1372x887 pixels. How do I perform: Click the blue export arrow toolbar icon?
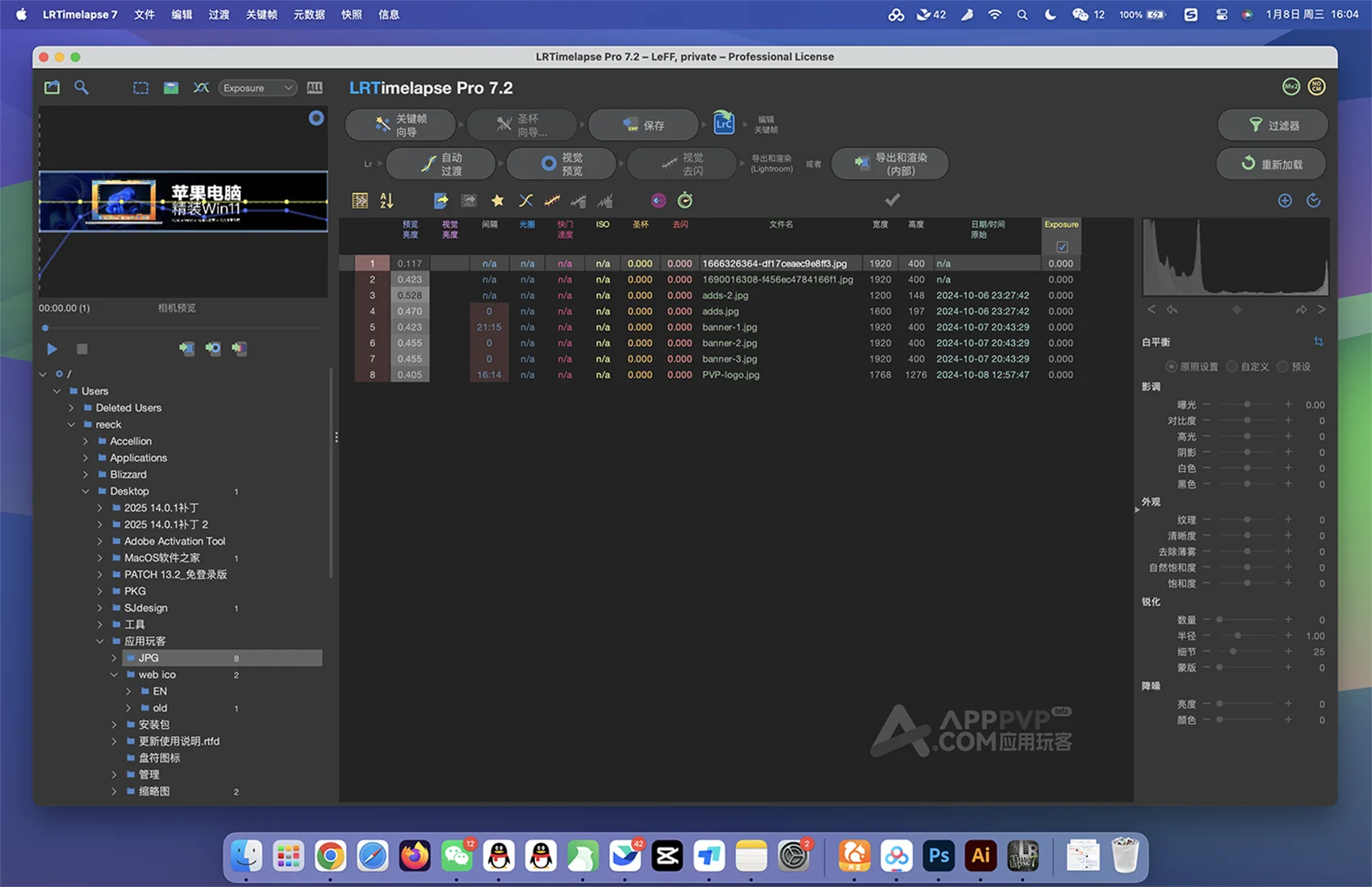pyautogui.click(x=441, y=200)
